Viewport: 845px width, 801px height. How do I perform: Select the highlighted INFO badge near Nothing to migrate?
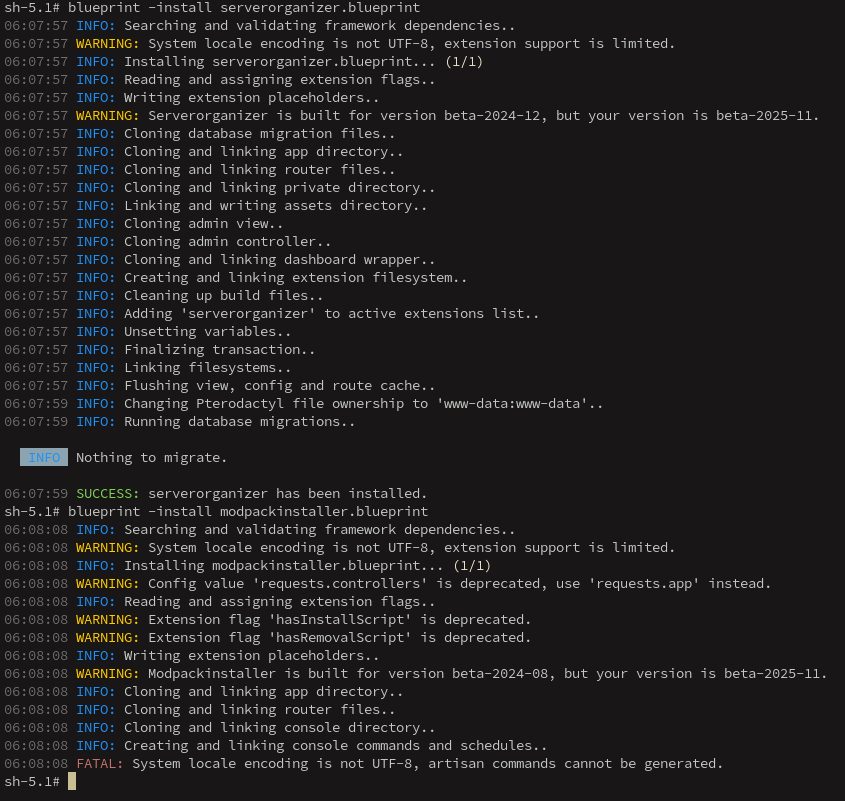coord(43,457)
